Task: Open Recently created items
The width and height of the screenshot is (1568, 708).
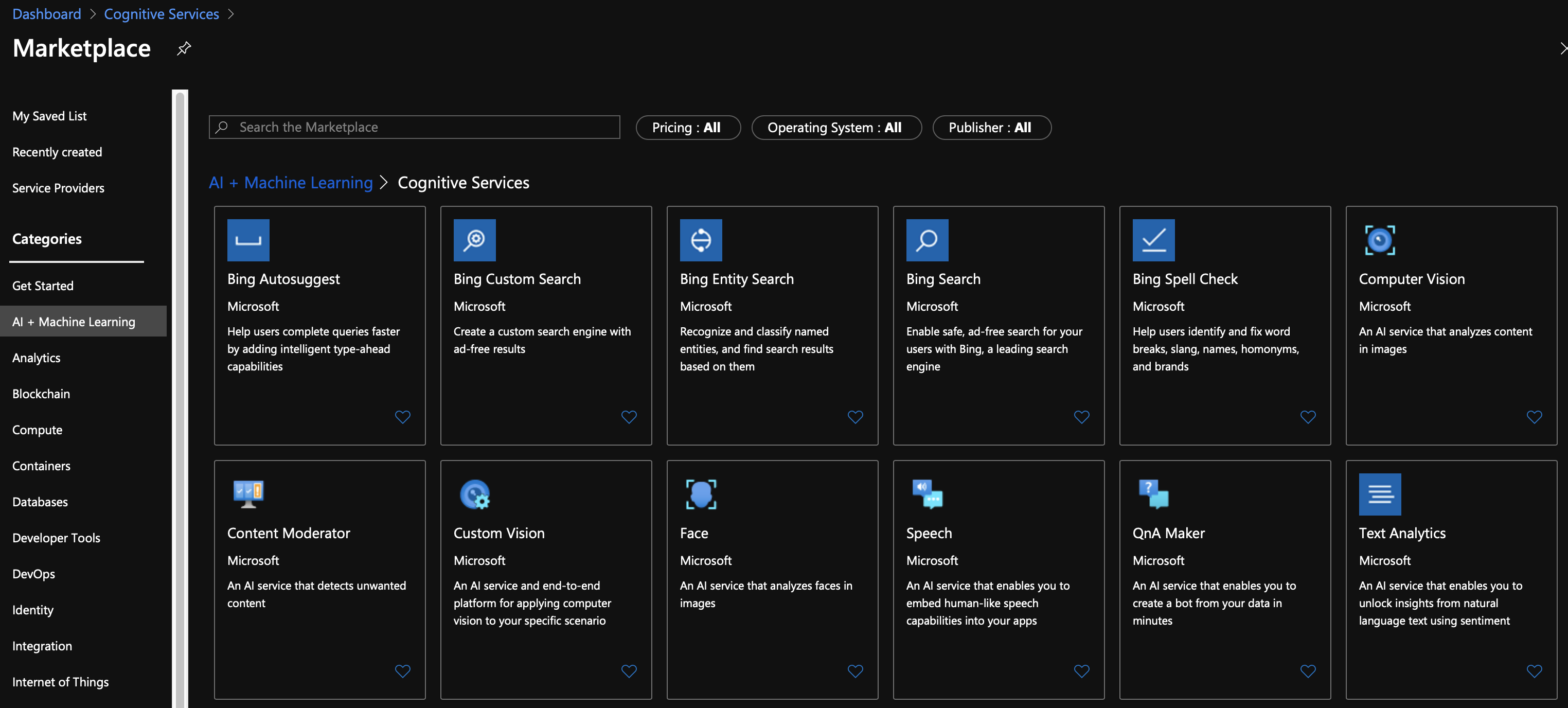Action: pos(57,152)
